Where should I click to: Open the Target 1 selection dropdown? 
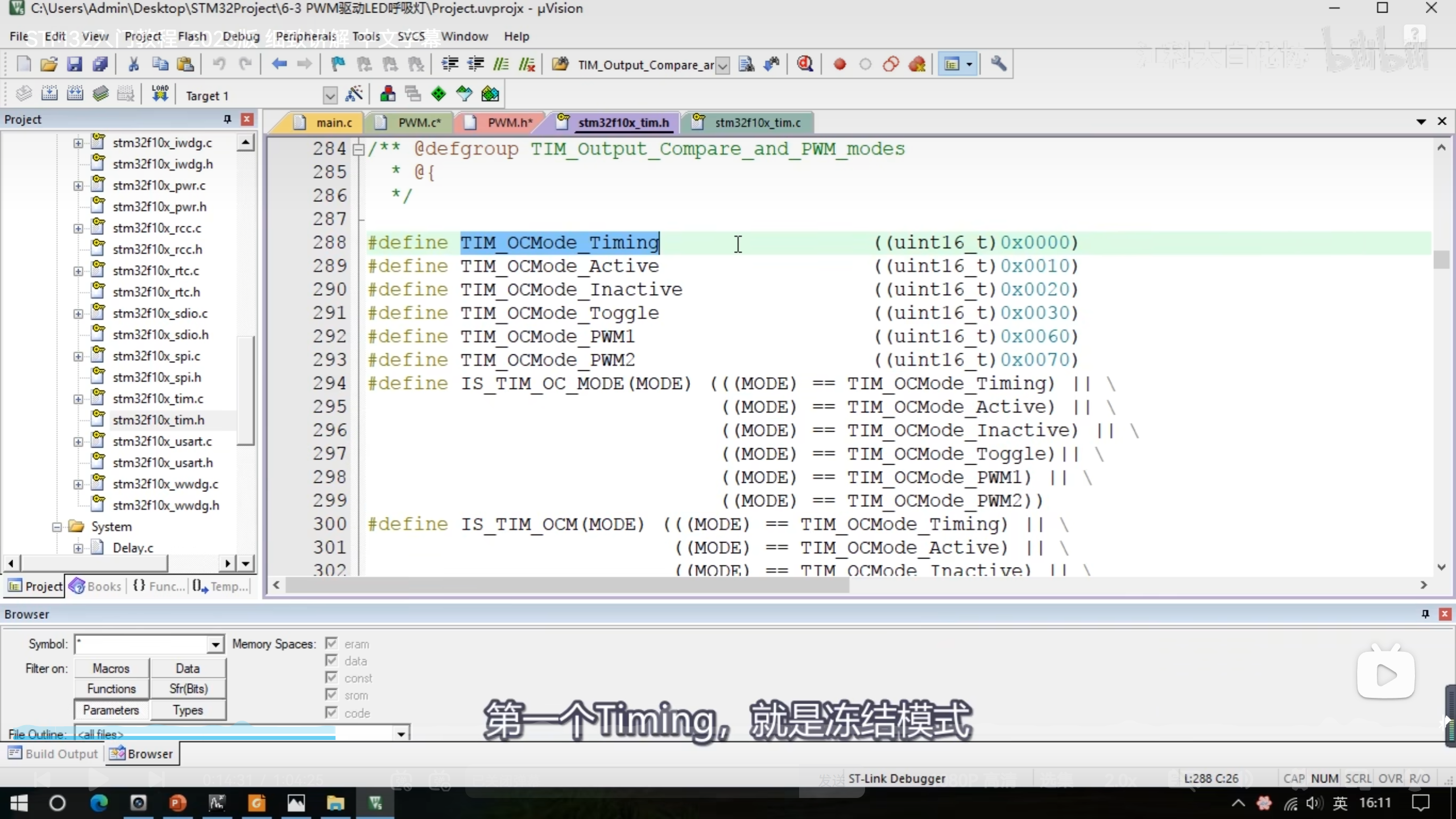coord(329,96)
